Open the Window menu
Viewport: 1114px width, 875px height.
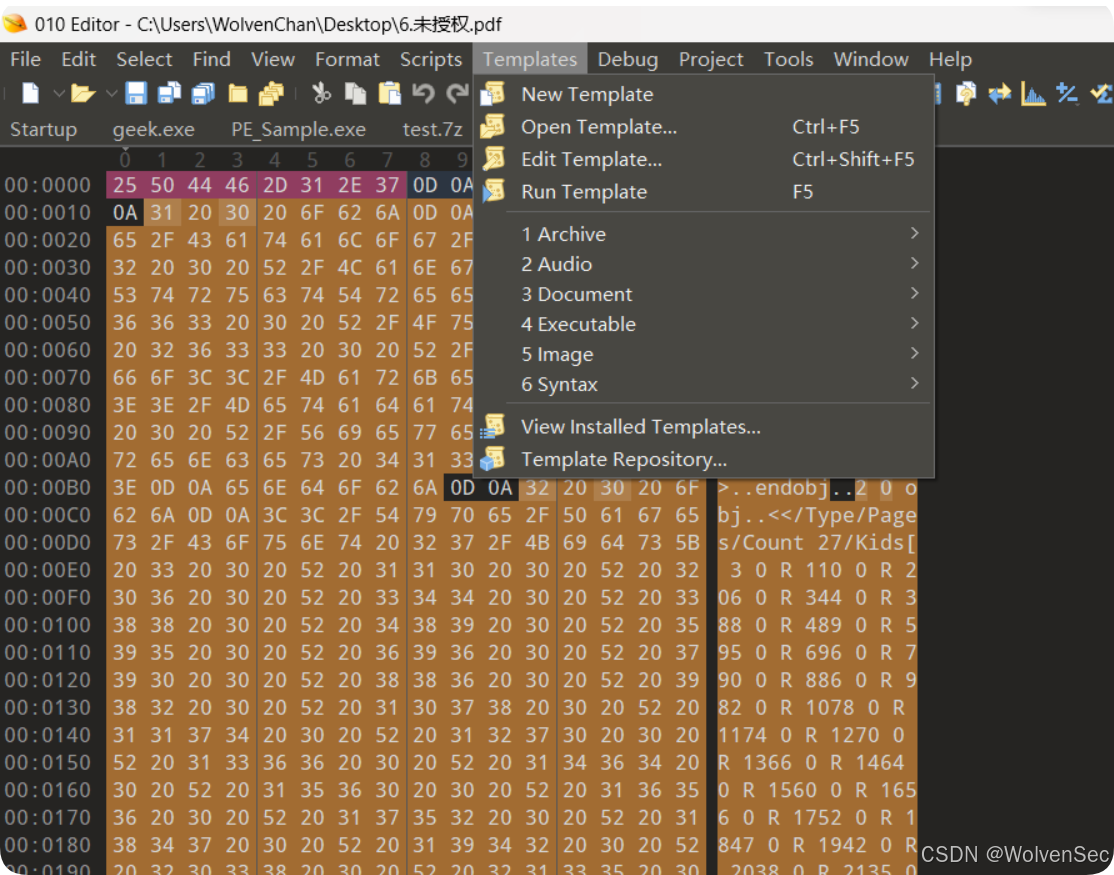(871, 59)
